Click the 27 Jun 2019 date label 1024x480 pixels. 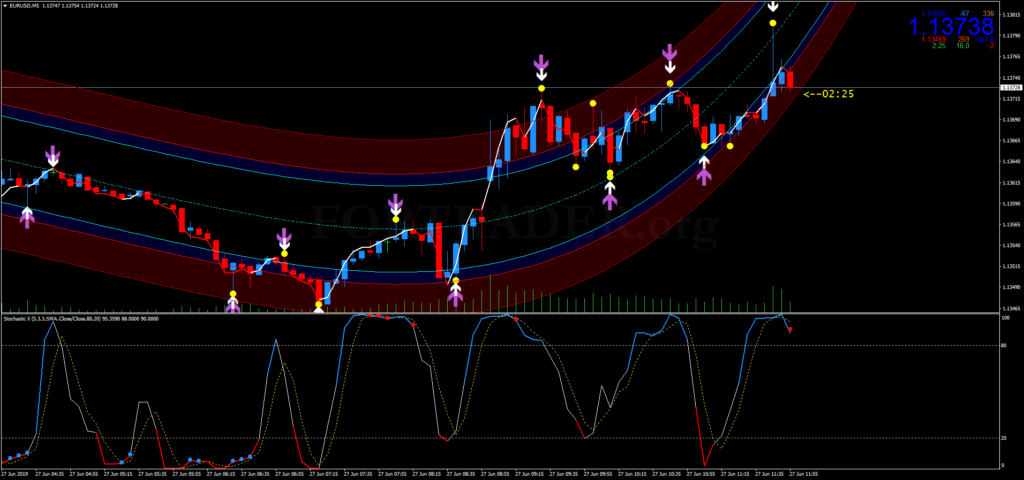click(12, 473)
